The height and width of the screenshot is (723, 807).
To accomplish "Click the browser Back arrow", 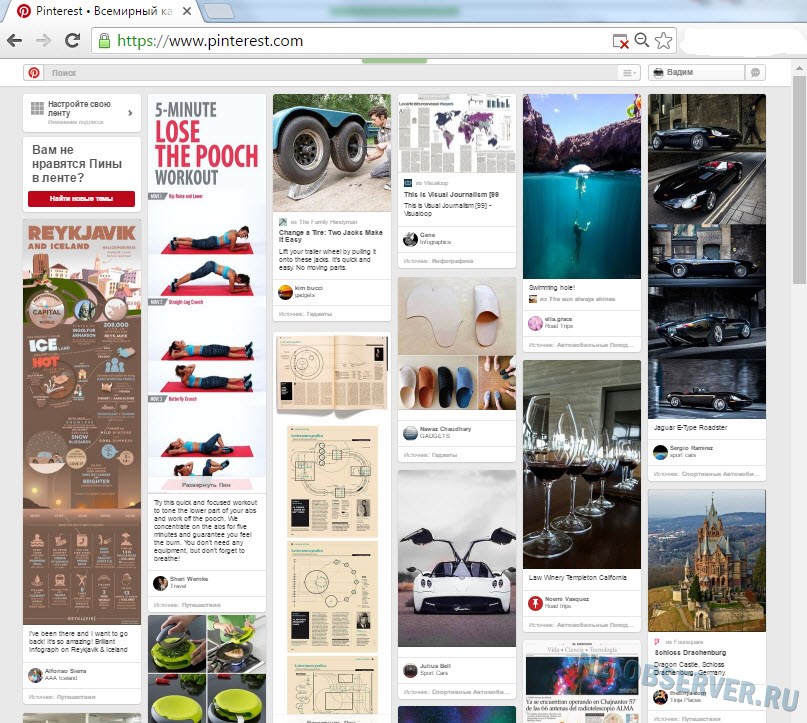I will click(x=15, y=41).
